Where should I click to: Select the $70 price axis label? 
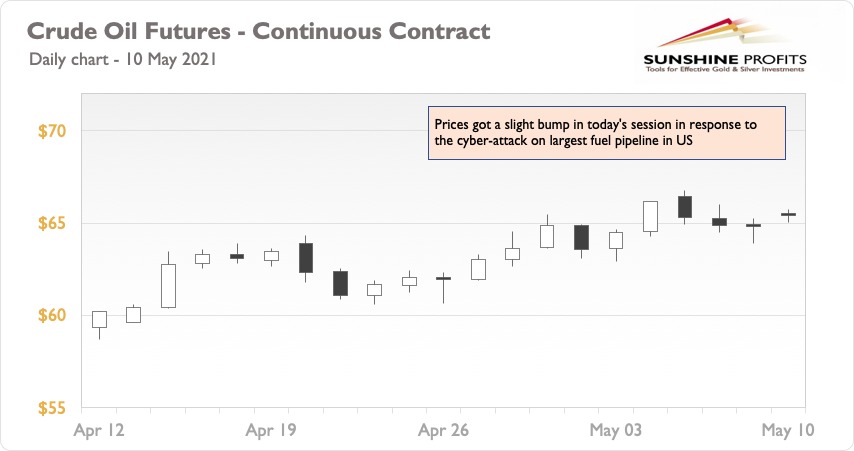[x=52, y=131]
